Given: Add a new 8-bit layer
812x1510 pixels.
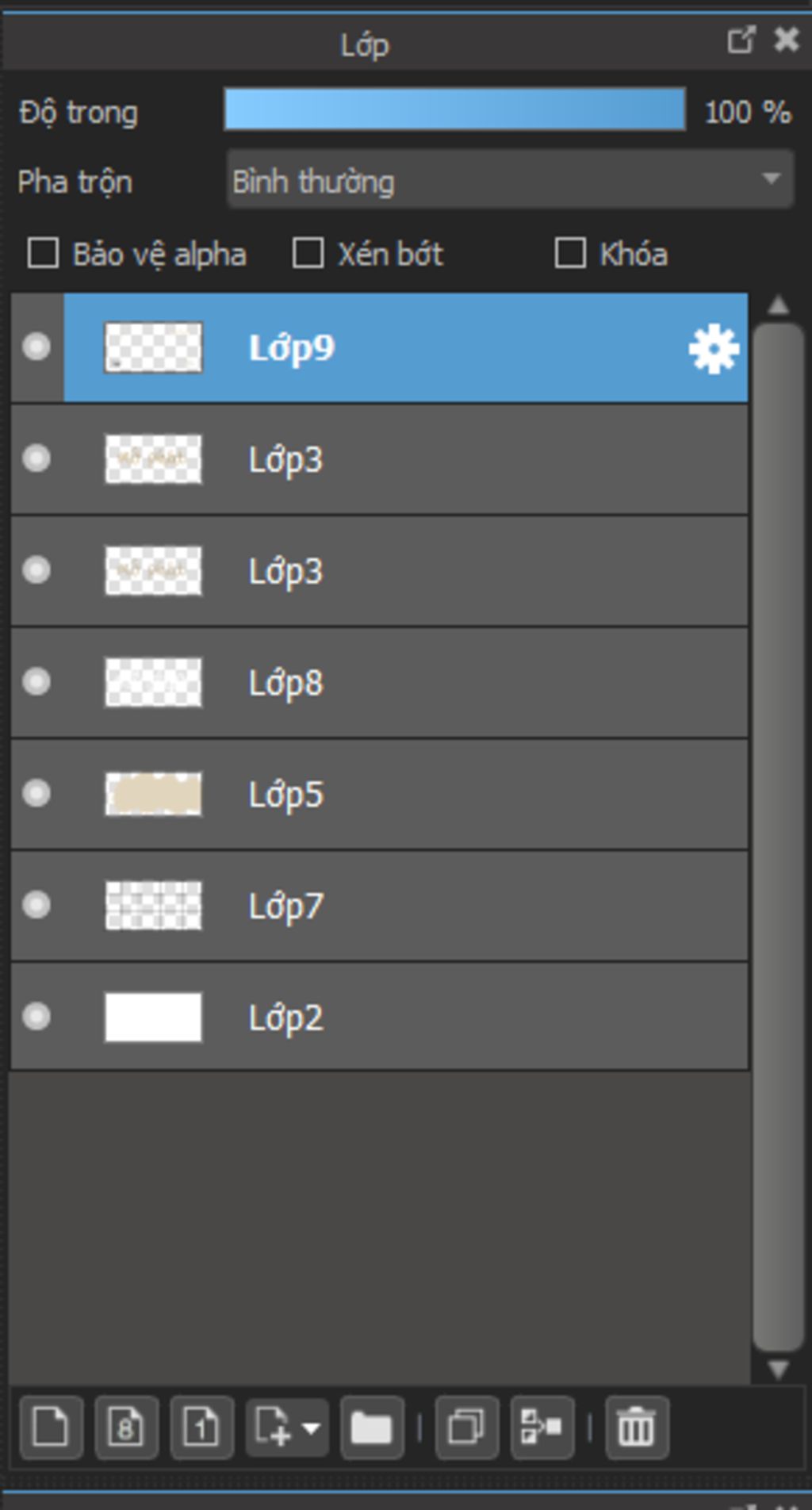Looking at the screenshot, I should (x=126, y=1428).
